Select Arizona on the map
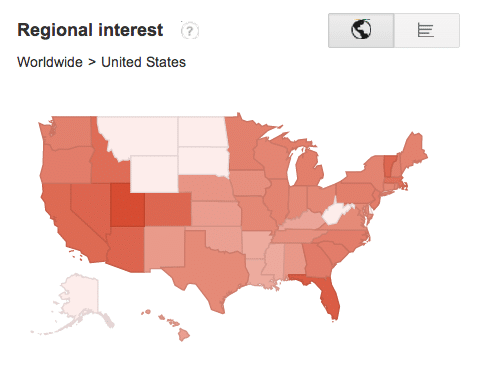Viewport: 482px width, 372px height. pyautogui.click(x=127, y=249)
